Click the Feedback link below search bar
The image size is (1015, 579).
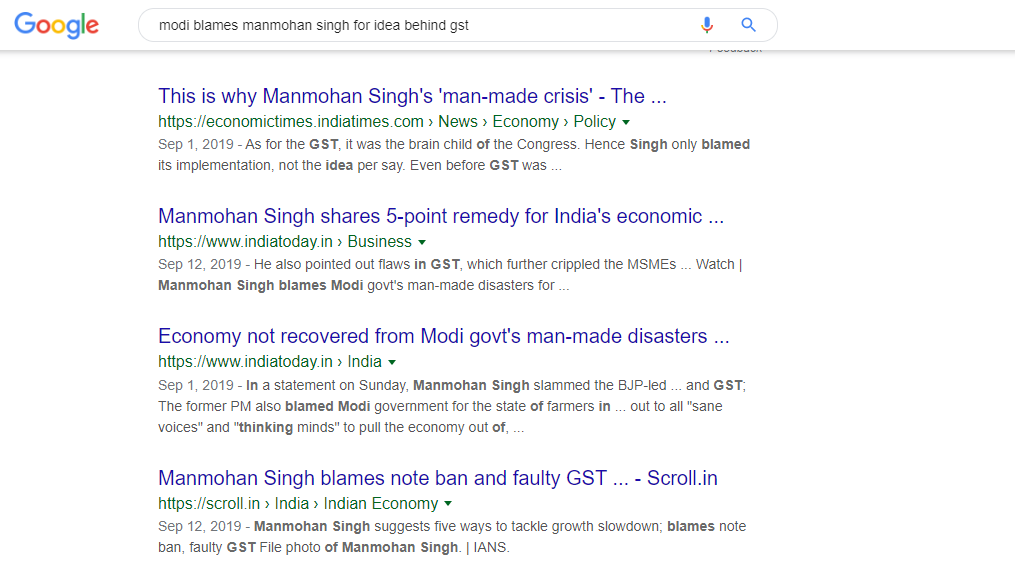(x=735, y=49)
